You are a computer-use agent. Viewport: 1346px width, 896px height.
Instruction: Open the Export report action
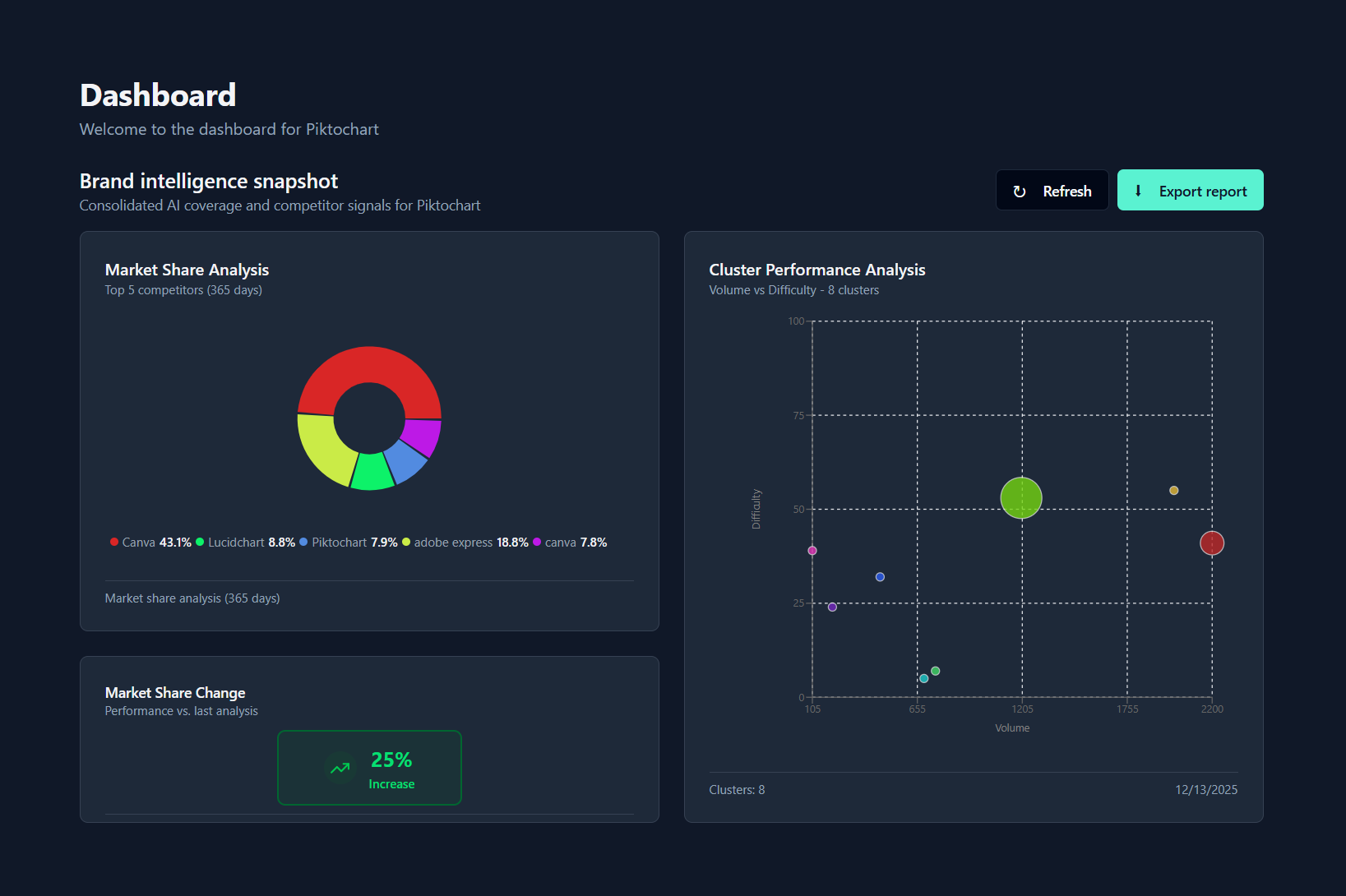click(1190, 190)
